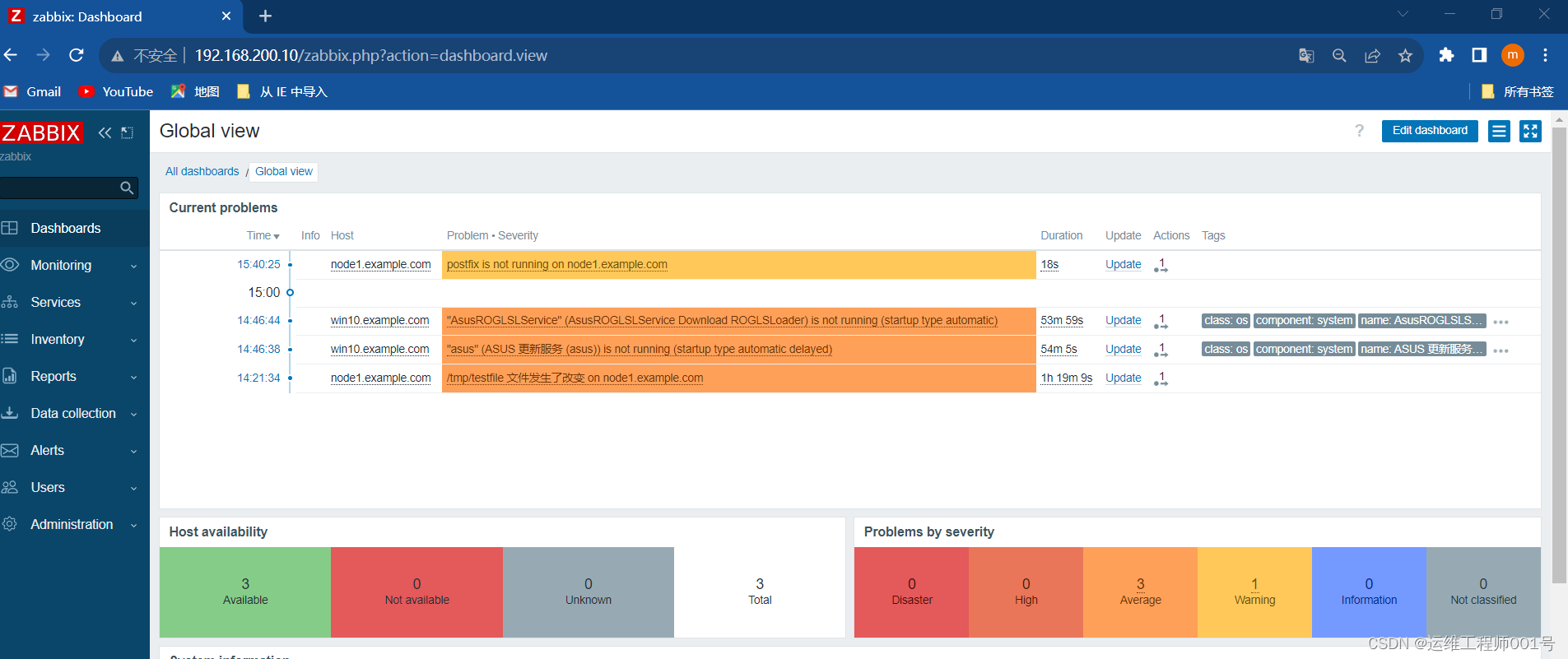Image resolution: width=1568 pixels, height=659 pixels.
Task: Open win10.example.com host at 14:46:44
Action: (x=379, y=320)
